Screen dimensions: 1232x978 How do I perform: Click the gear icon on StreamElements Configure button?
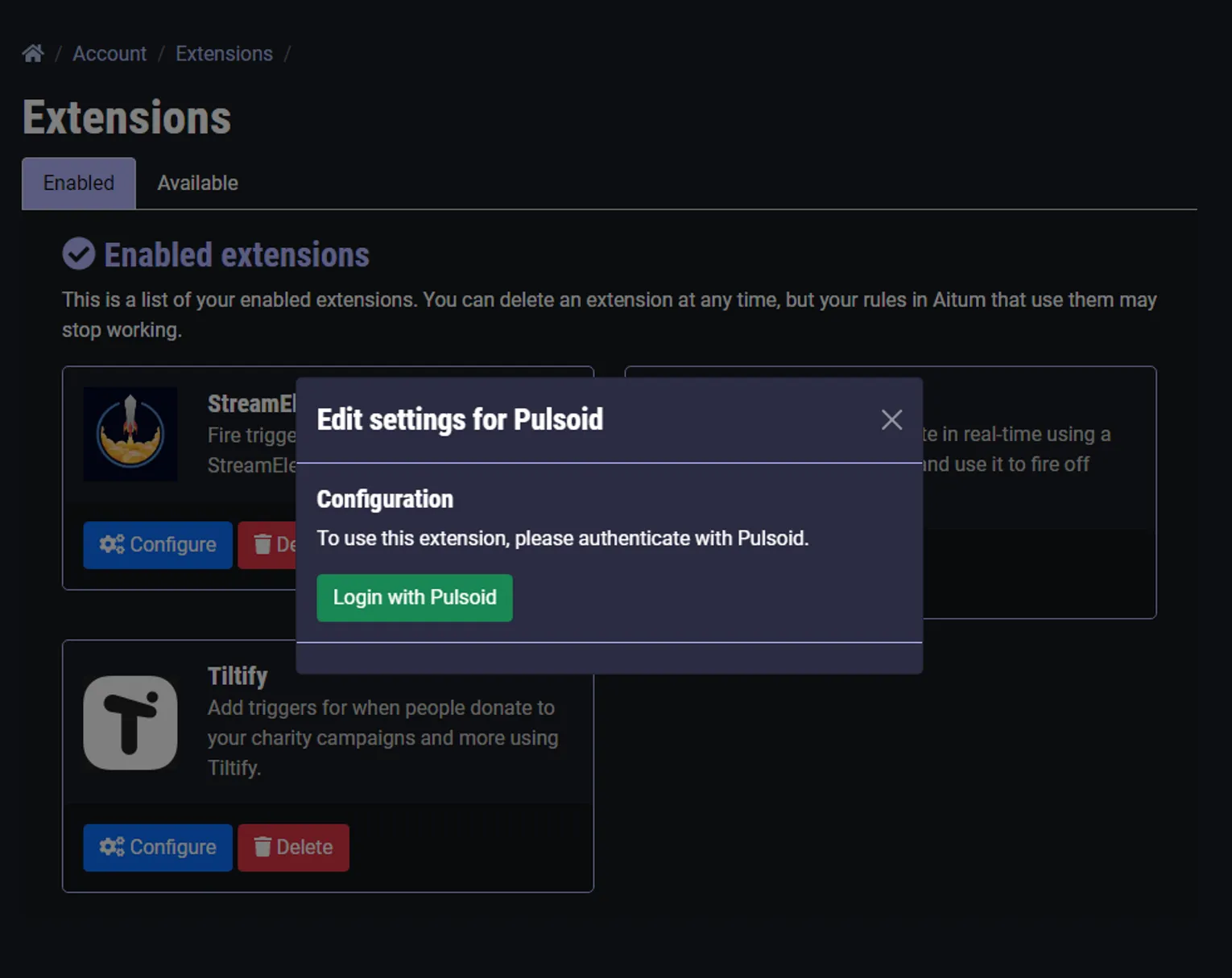click(x=111, y=544)
